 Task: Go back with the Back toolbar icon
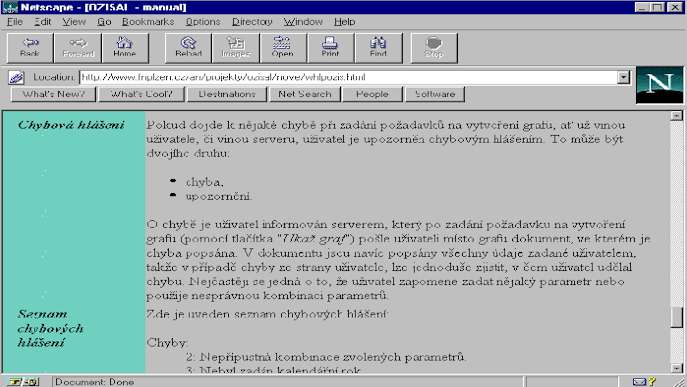click(30, 48)
